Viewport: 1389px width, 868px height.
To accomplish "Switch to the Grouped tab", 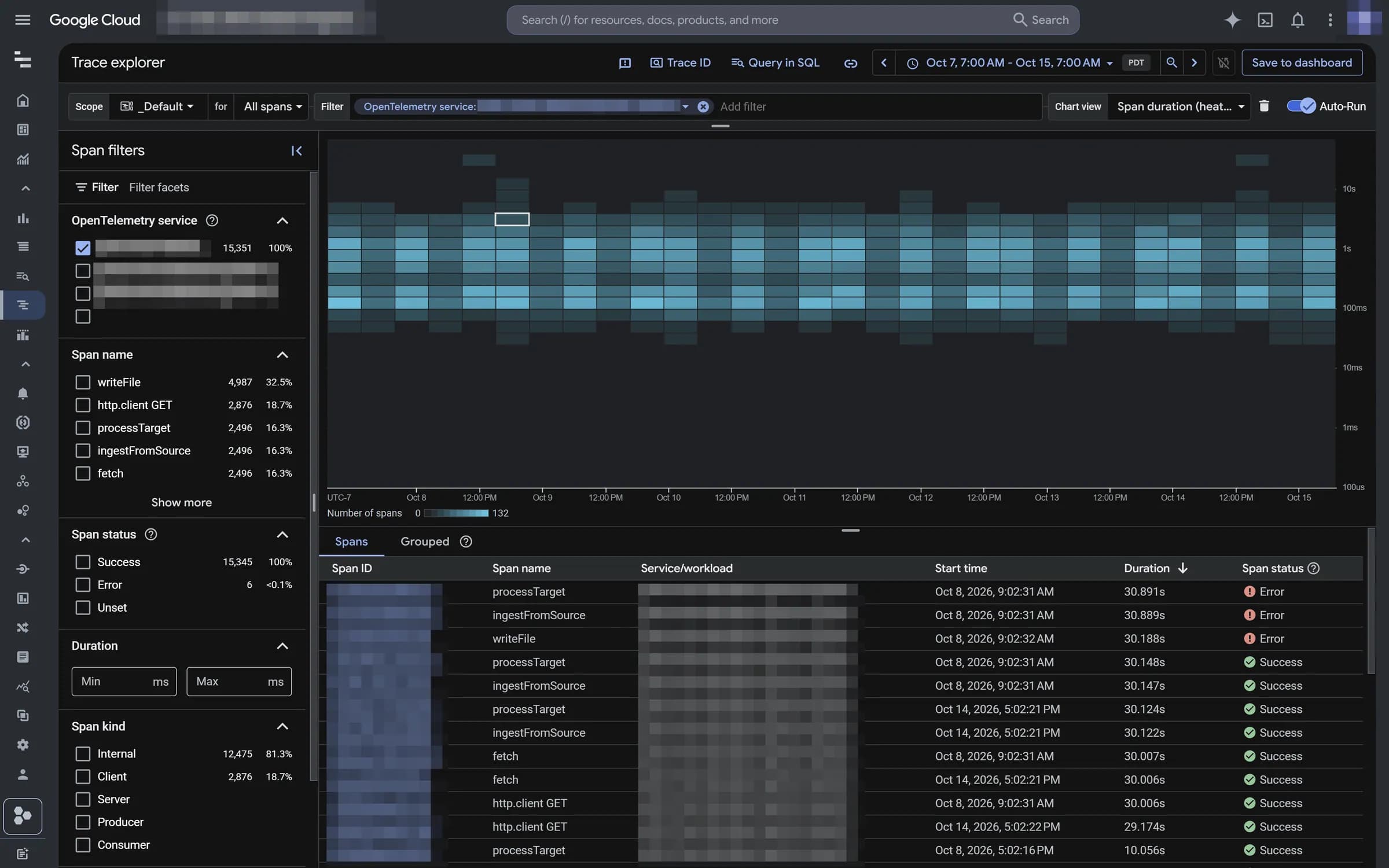I will coord(425,542).
